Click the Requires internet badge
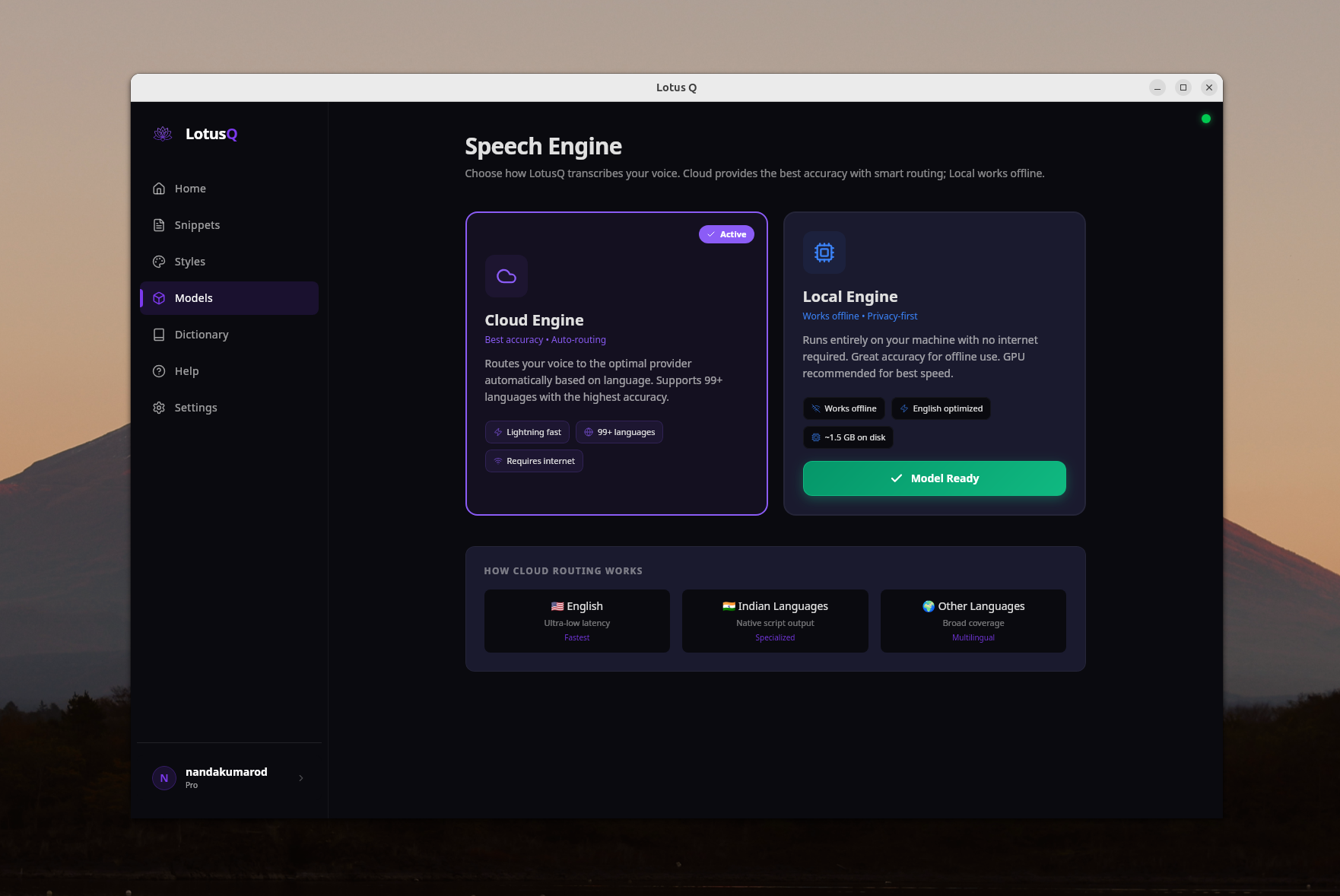This screenshot has height=896, width=1340. (x=533, y=461)
